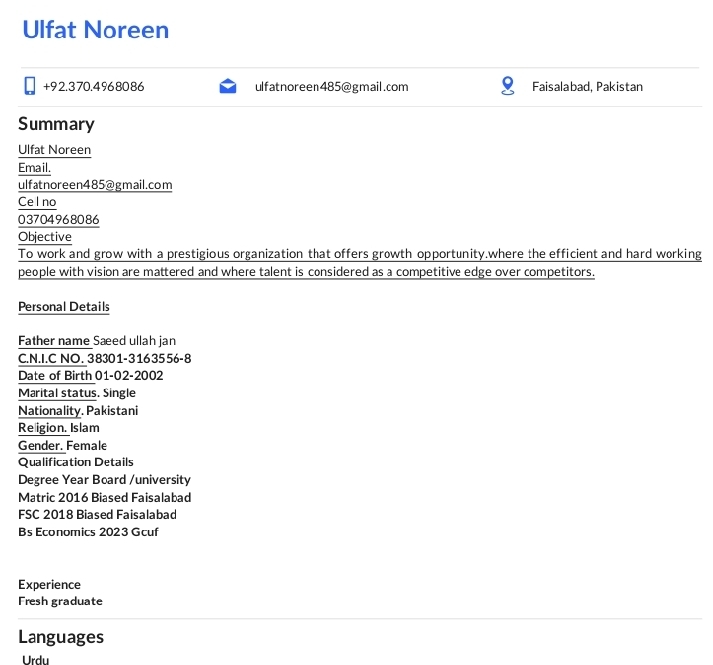Click the location pin icon
The height and width of the screenshot is (665, 713).
[x=508, y=86]
